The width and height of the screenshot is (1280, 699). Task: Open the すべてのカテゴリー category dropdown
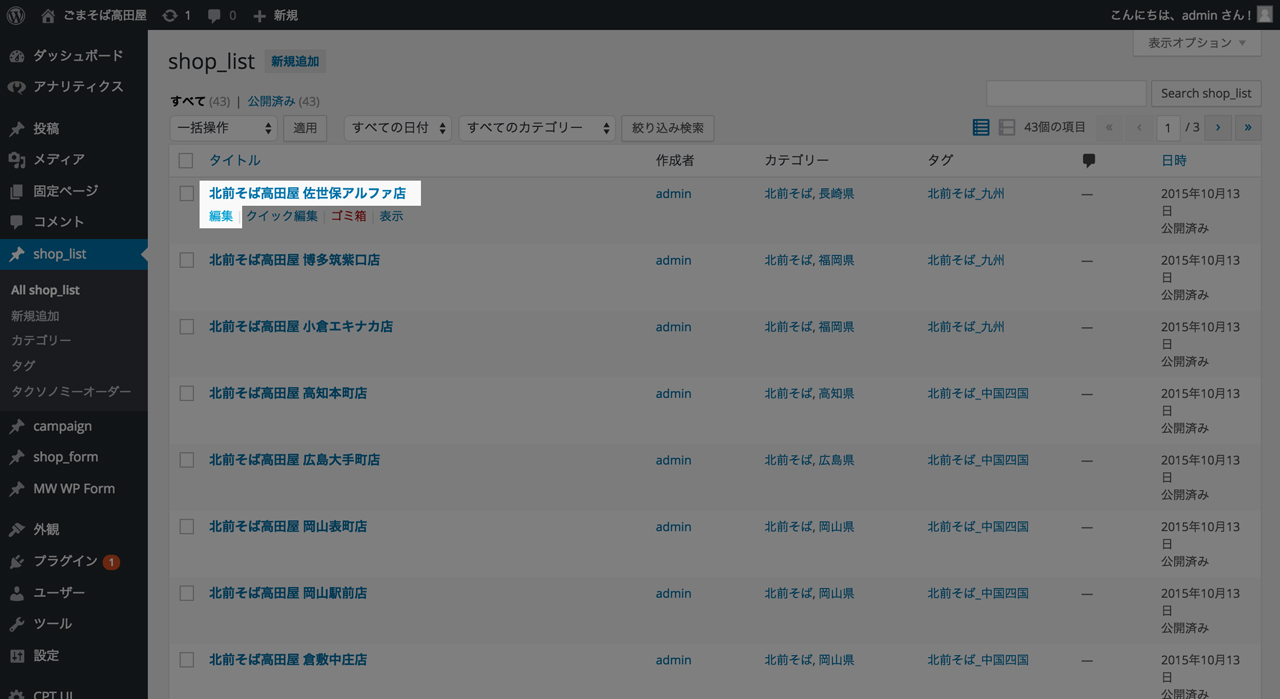click(x=537, y=128)
